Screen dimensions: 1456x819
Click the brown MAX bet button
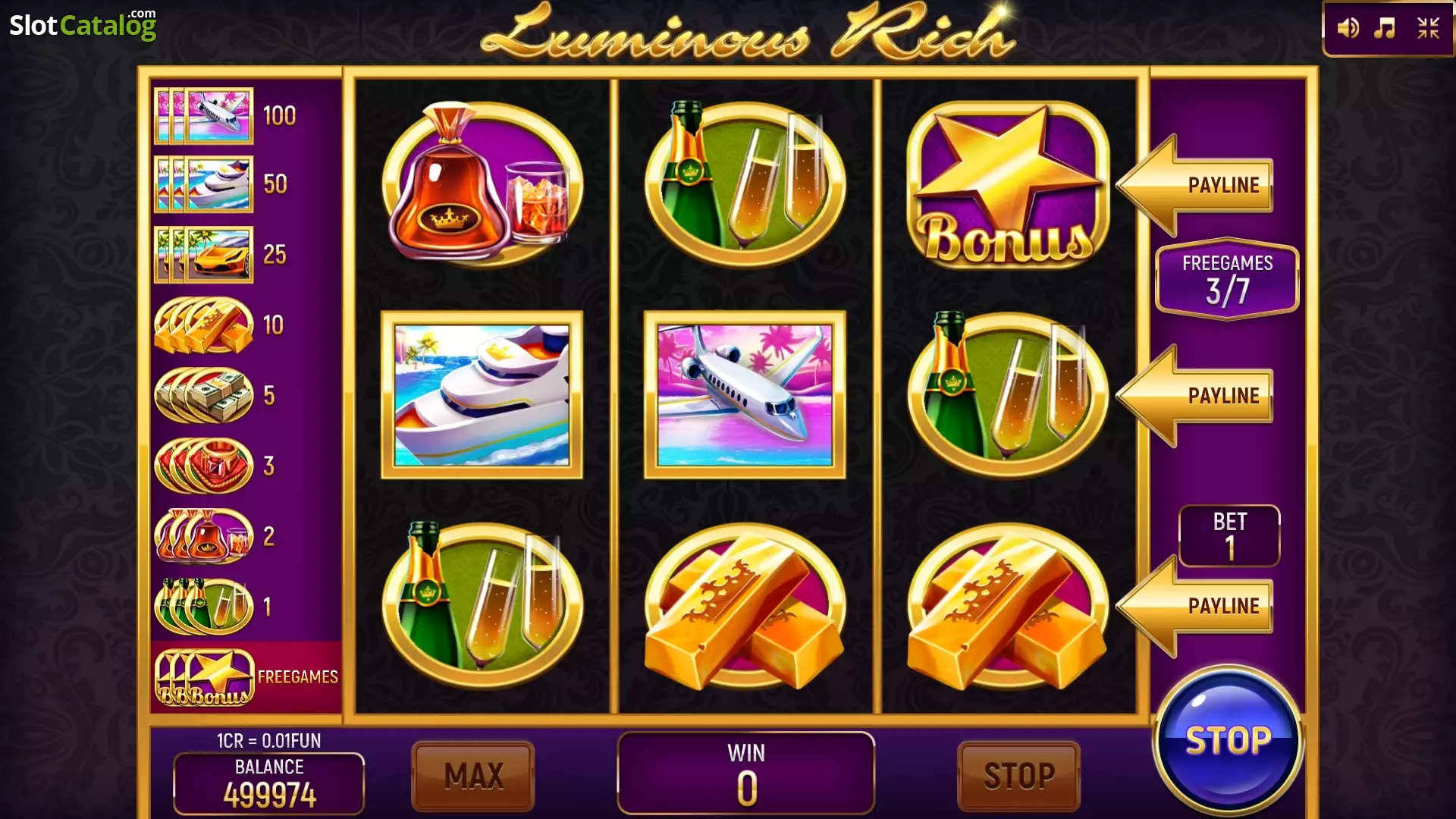click(x=473, y=776)
